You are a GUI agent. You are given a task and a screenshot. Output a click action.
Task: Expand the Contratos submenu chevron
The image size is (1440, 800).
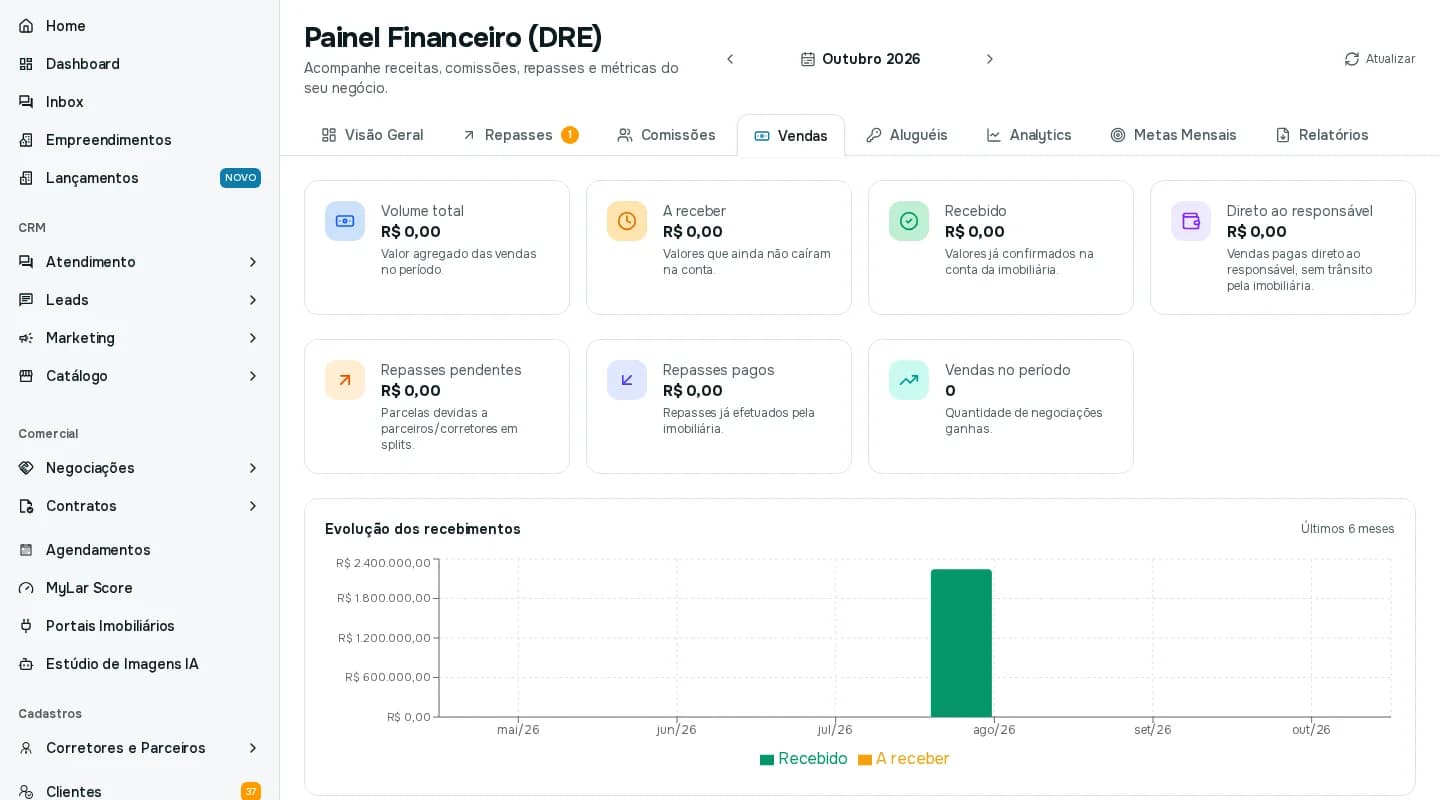(x=253, y=506)
